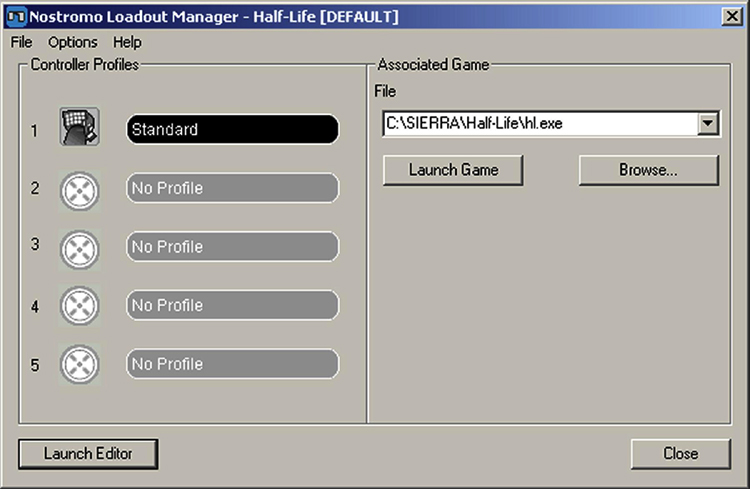Click the No Profile field for controller 2
Viewport: 750px width, 489px height.
232,188
